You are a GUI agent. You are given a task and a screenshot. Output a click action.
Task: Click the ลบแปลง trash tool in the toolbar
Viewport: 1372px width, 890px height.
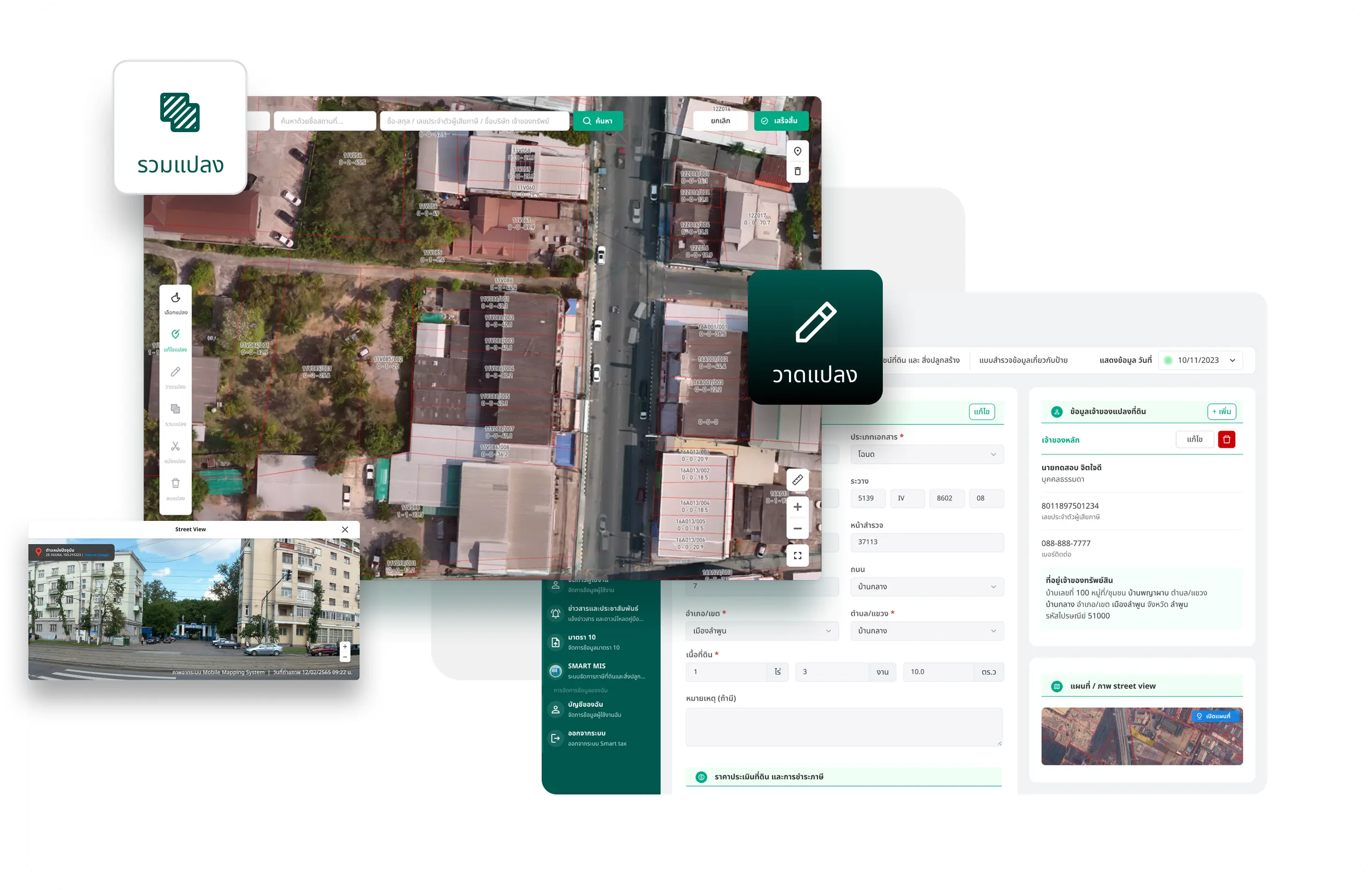click(x=175, y=488)
